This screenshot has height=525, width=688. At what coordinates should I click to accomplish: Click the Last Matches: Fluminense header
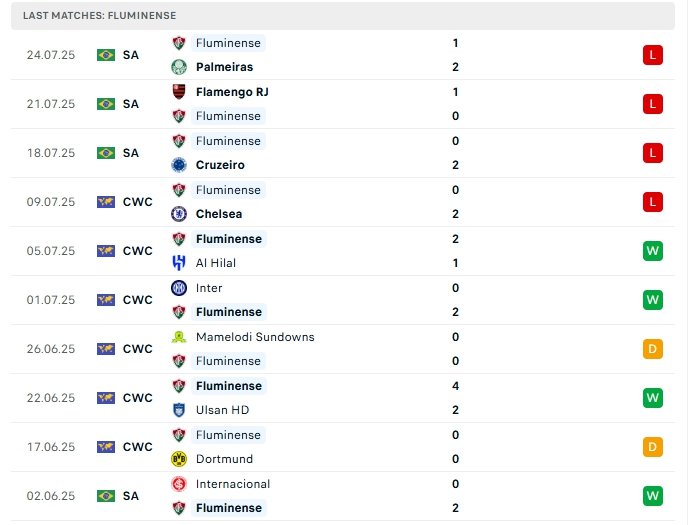pyautogui.click(x=99, y=16)
